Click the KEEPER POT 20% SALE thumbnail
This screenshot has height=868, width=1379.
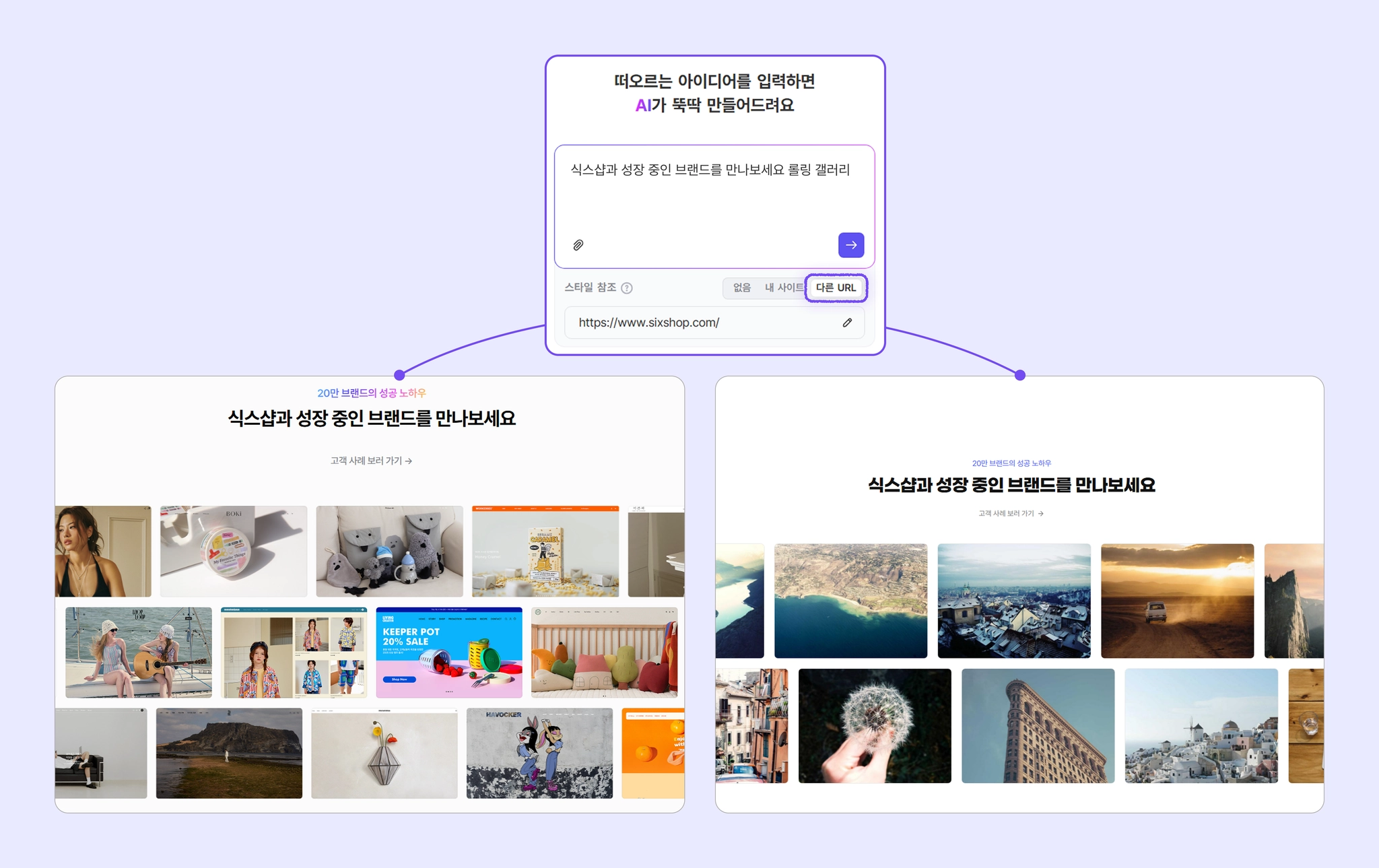tap(448, 653)
